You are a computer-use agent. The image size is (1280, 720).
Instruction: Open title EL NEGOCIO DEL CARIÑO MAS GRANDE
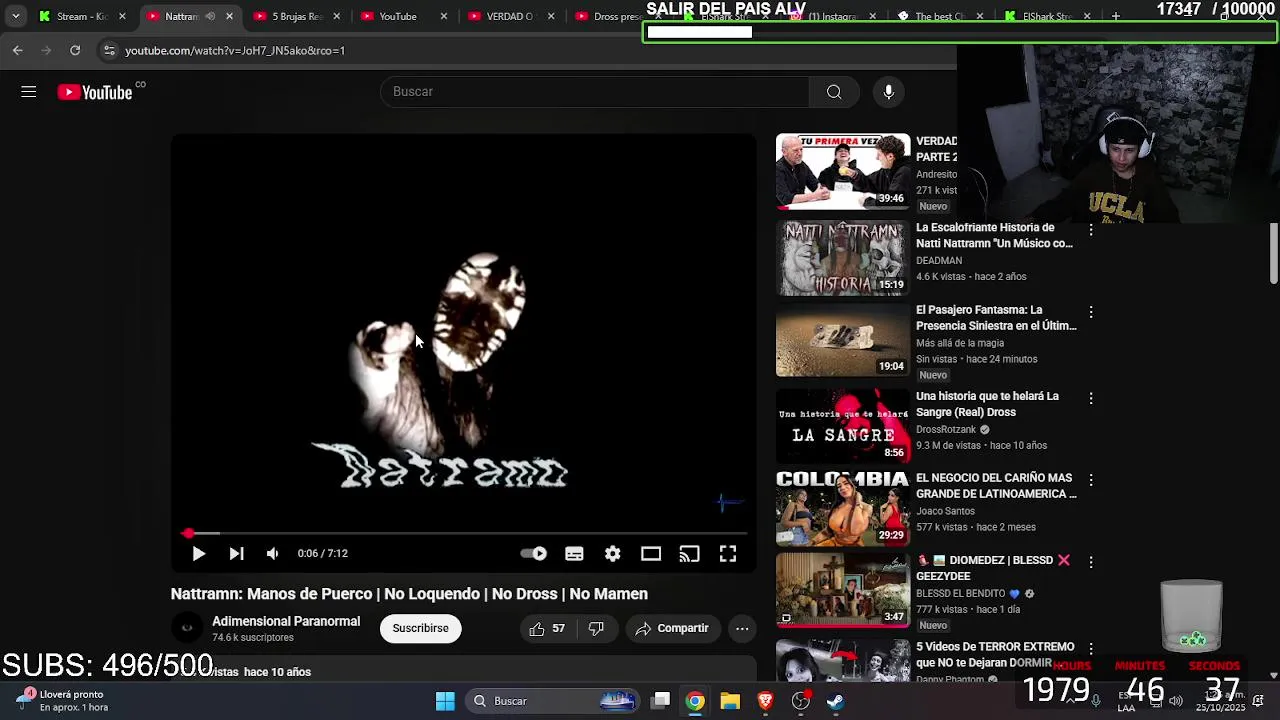996,486
